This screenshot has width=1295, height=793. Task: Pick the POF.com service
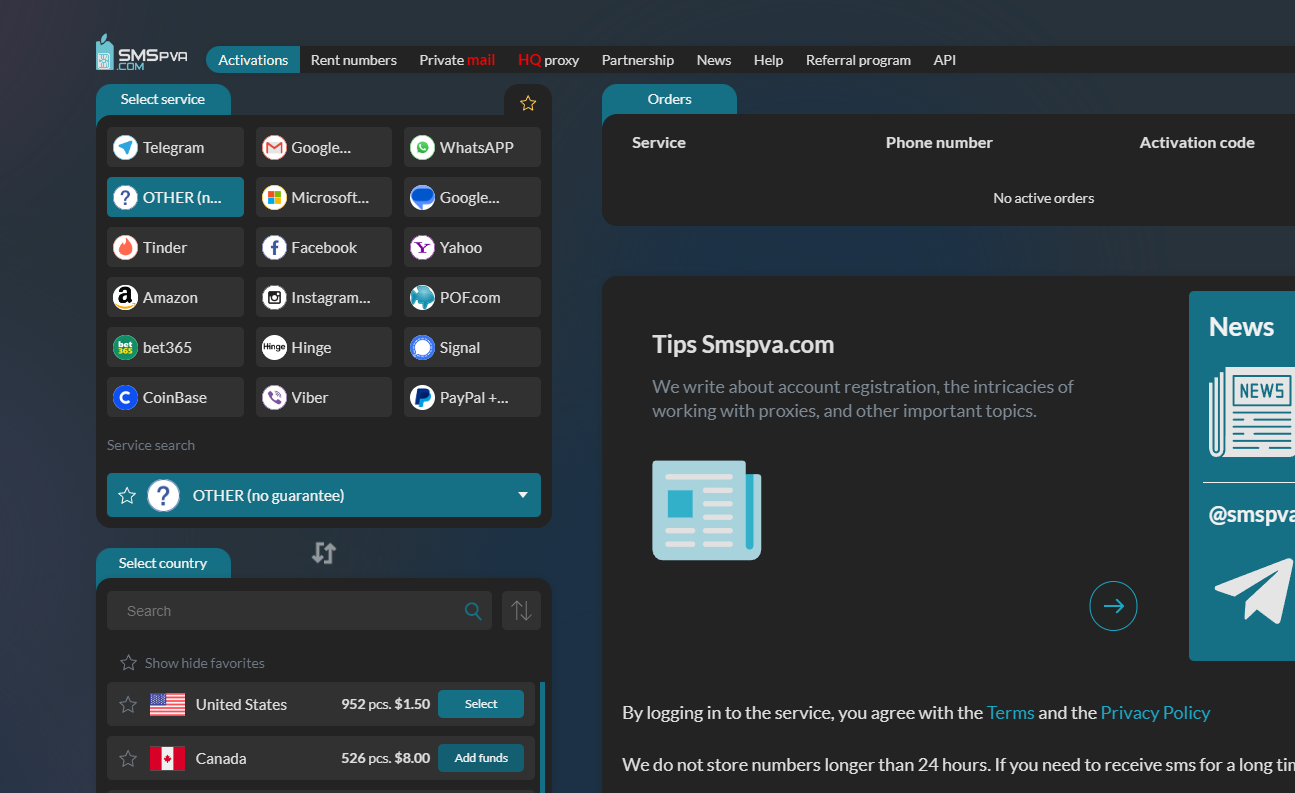[472, 297]
